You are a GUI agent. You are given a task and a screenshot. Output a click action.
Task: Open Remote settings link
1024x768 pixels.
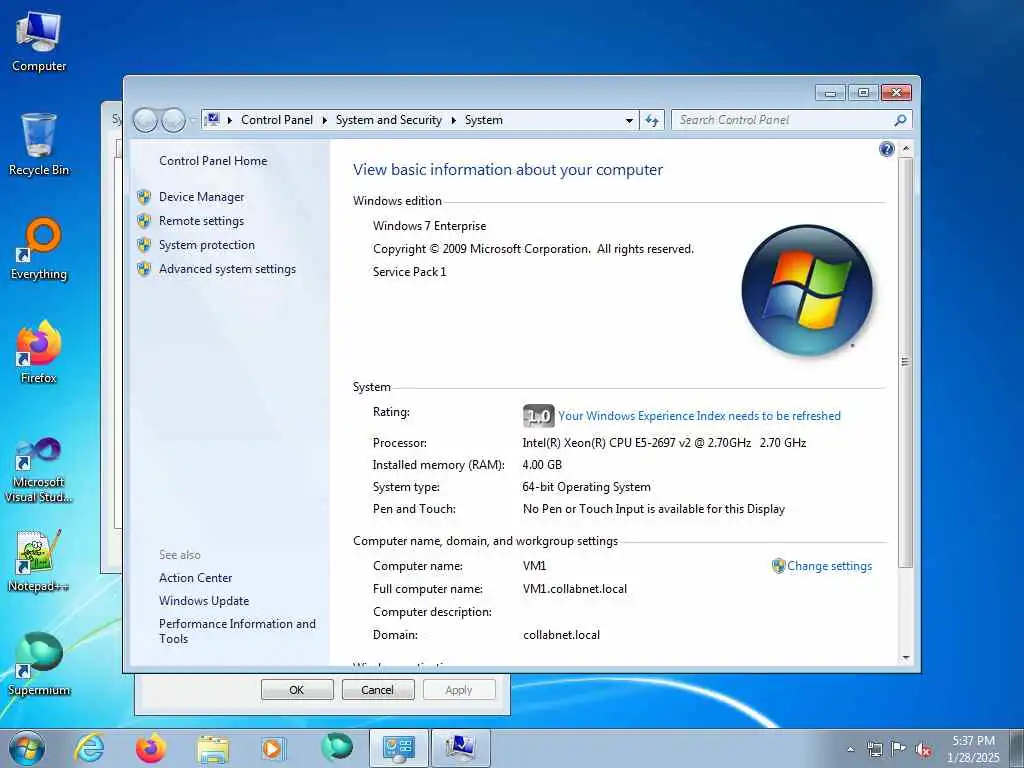click(x=201, y=221)
